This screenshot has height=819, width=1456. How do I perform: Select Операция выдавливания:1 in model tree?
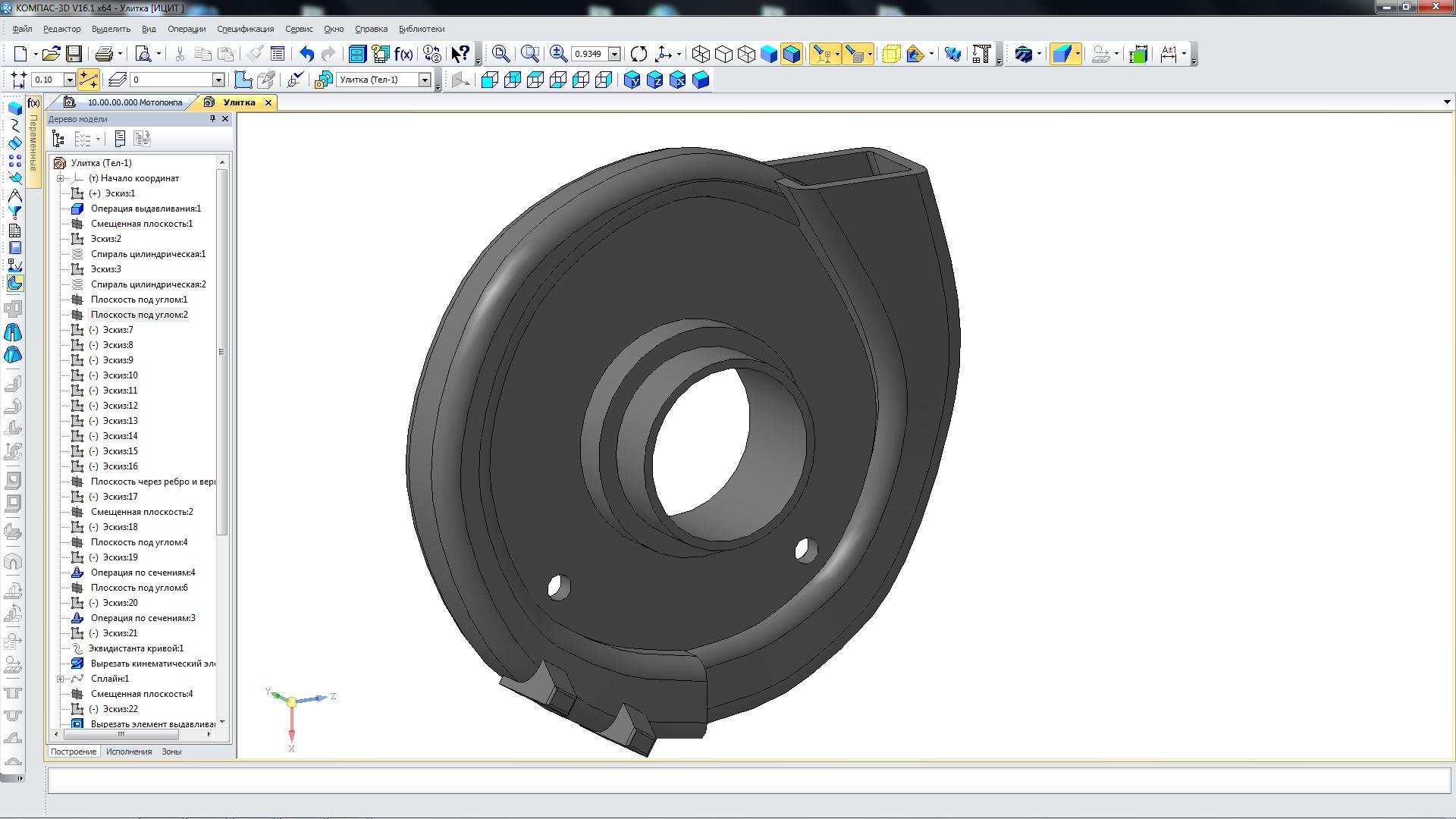[x=146, y=209]
